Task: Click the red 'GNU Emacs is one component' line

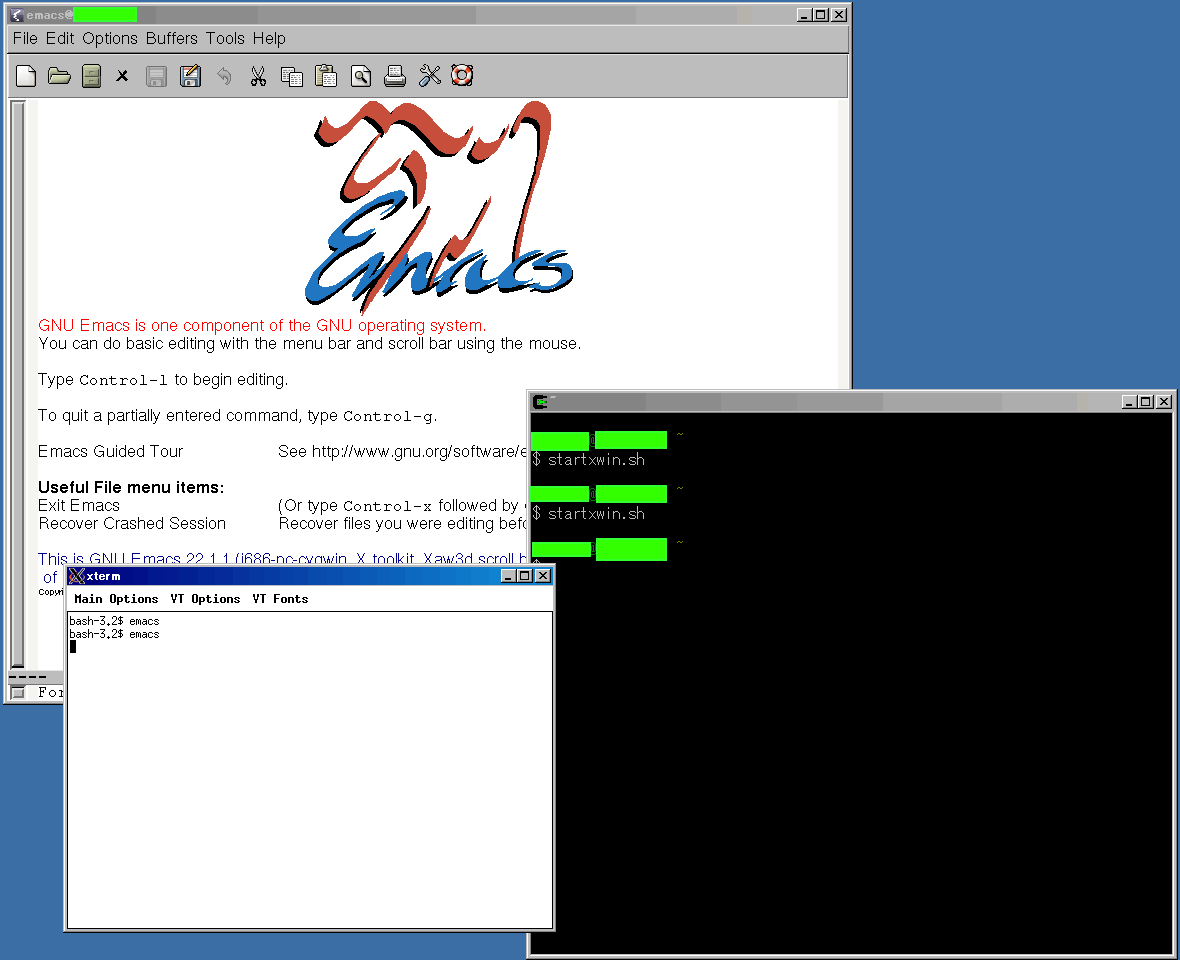Action: pos(262,325)
